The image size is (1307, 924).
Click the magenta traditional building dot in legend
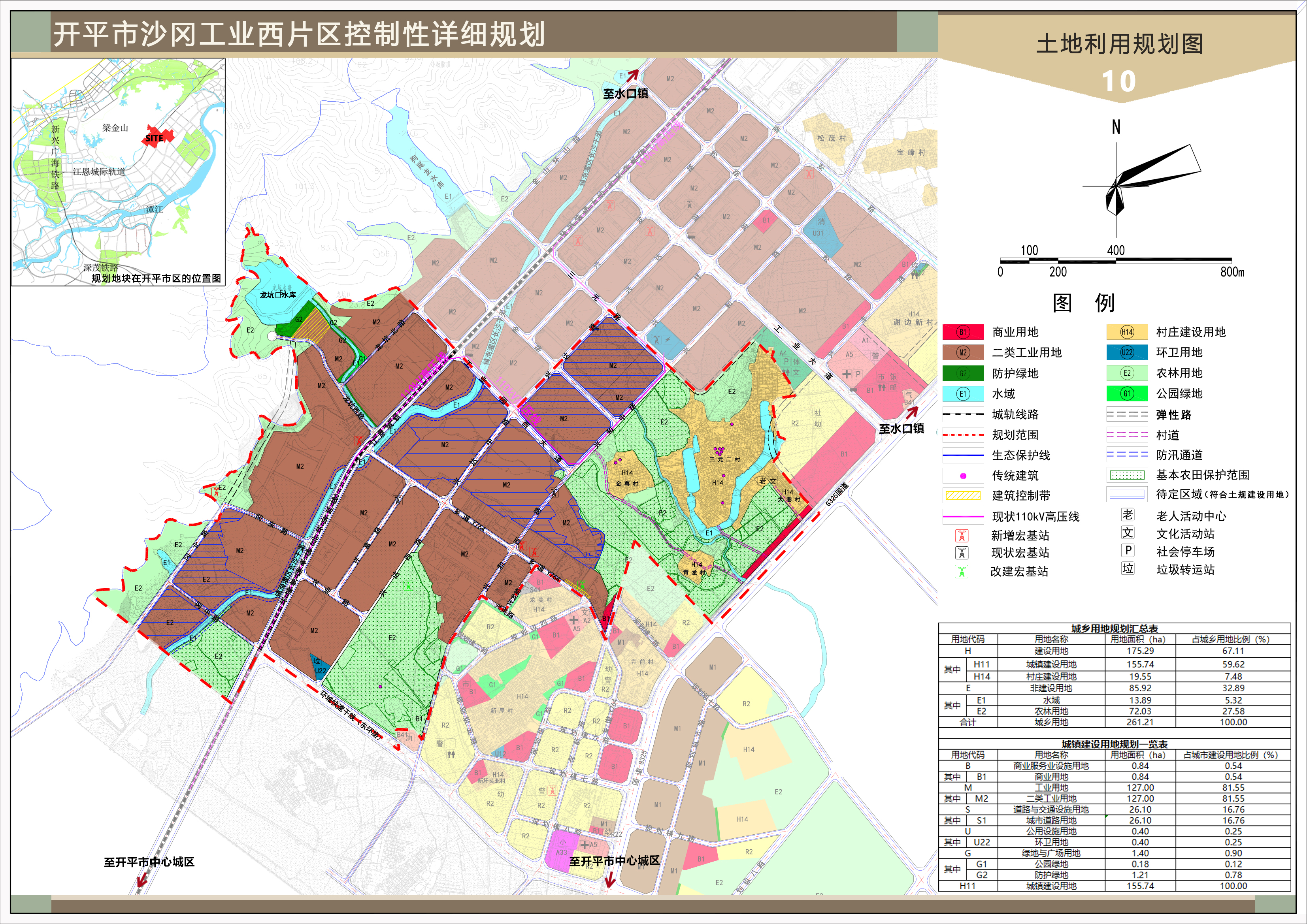tap(963, 476)
